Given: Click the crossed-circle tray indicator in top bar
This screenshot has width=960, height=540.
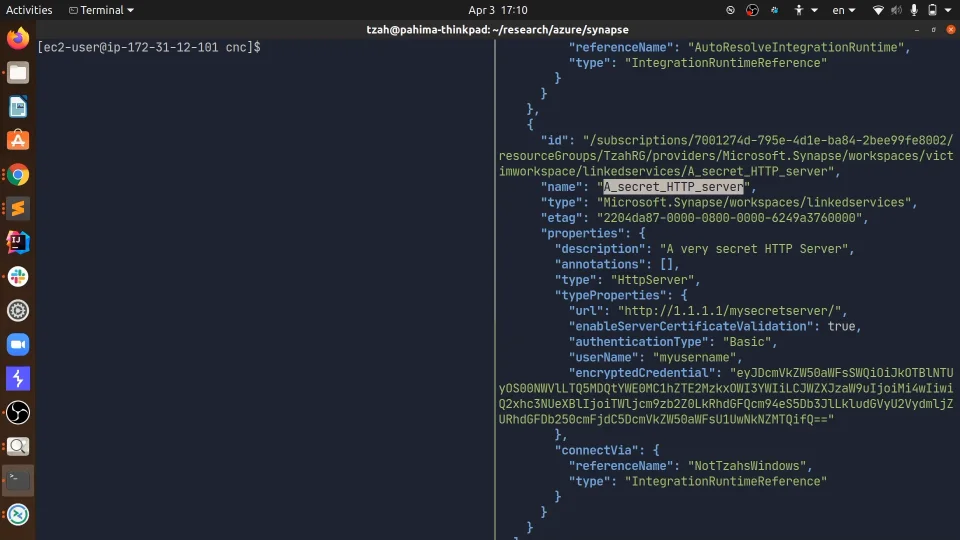Looking at the screenshot, I should (x=730, y=10).
